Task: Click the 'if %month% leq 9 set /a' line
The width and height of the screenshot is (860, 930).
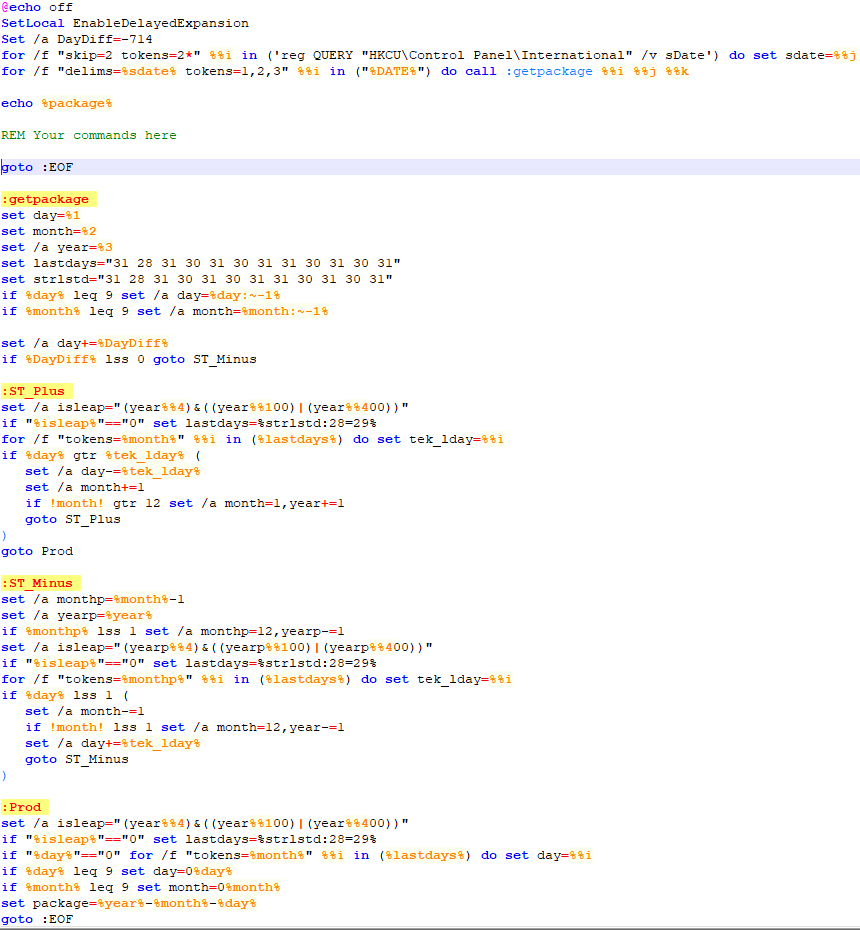Action: 164,311
